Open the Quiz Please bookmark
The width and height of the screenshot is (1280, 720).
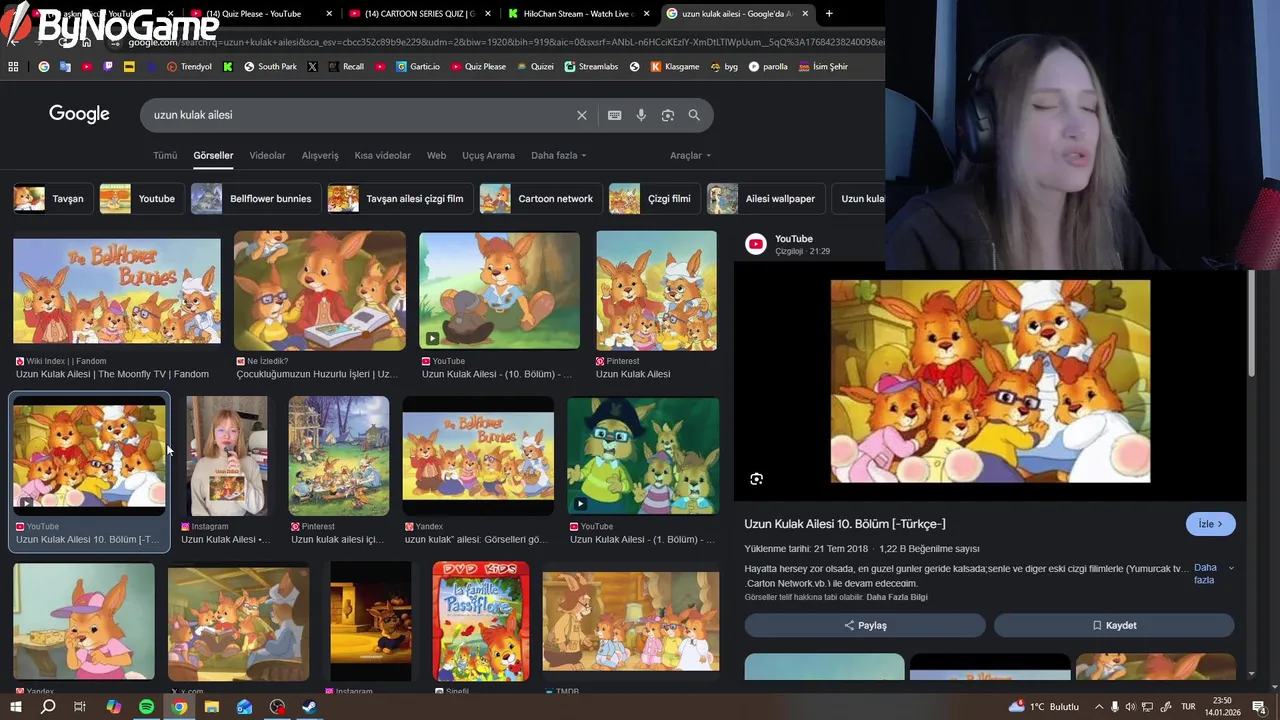478,67
